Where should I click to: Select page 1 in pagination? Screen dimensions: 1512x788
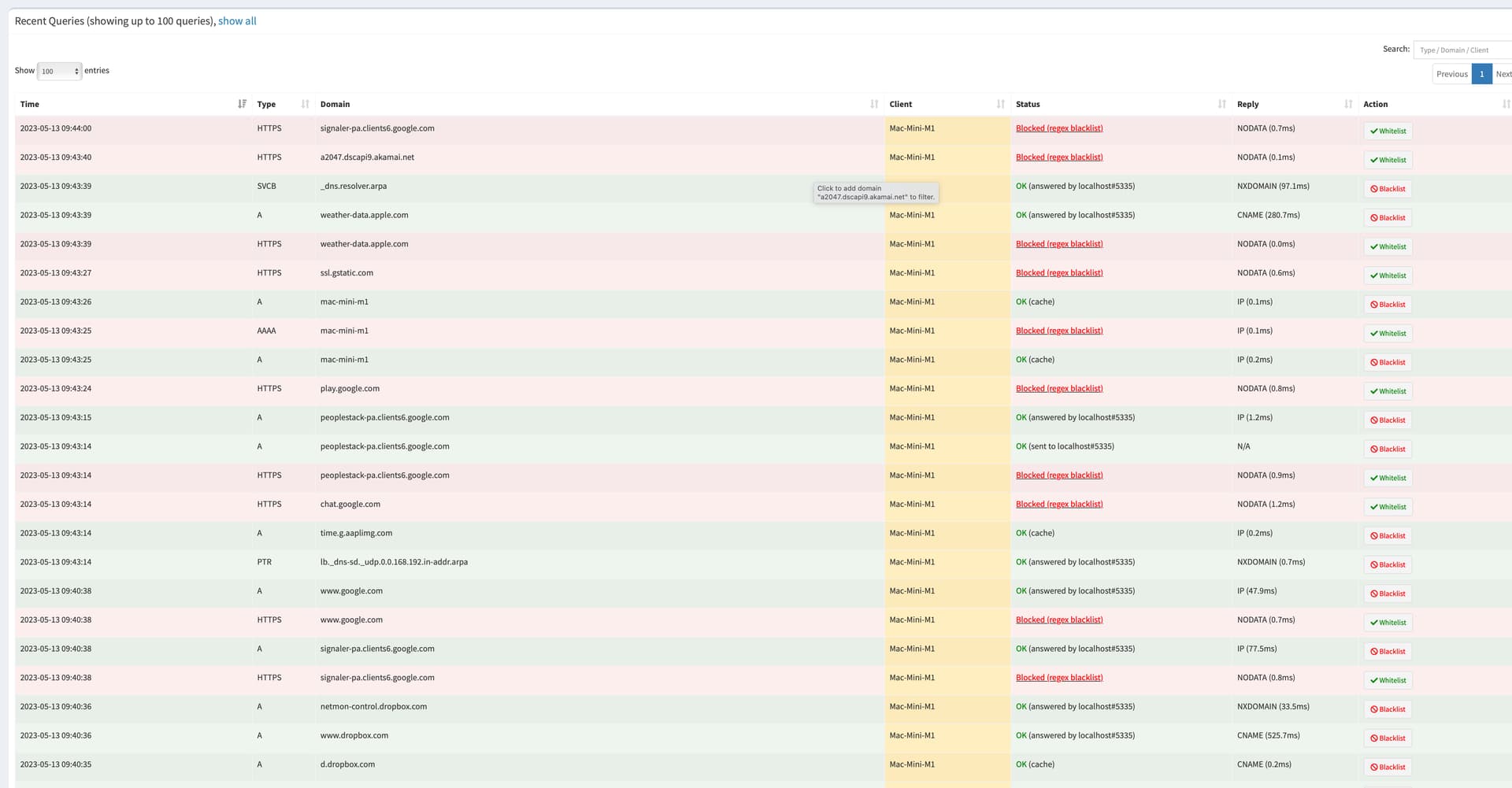(x=1481, y=73)
